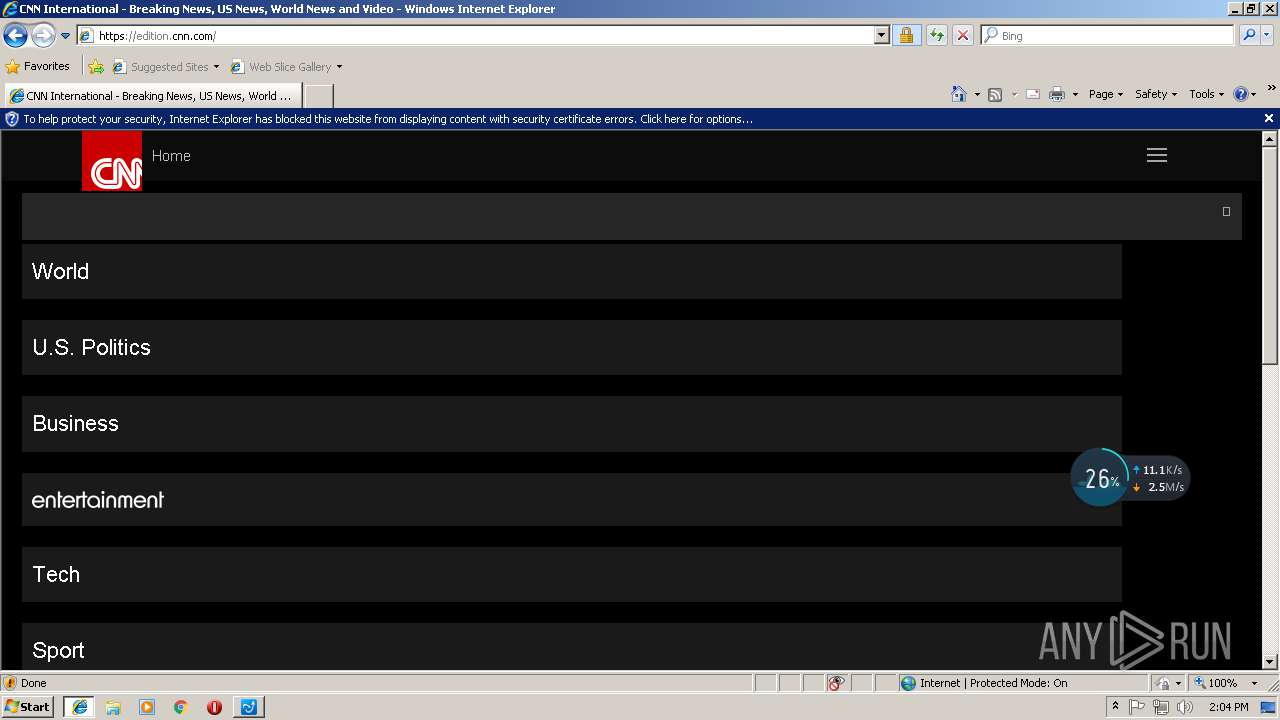Expand the Web Slice Gallery dropdown arrow
1280x720 pixels.
pyautogui.click(x=339, y=67)
